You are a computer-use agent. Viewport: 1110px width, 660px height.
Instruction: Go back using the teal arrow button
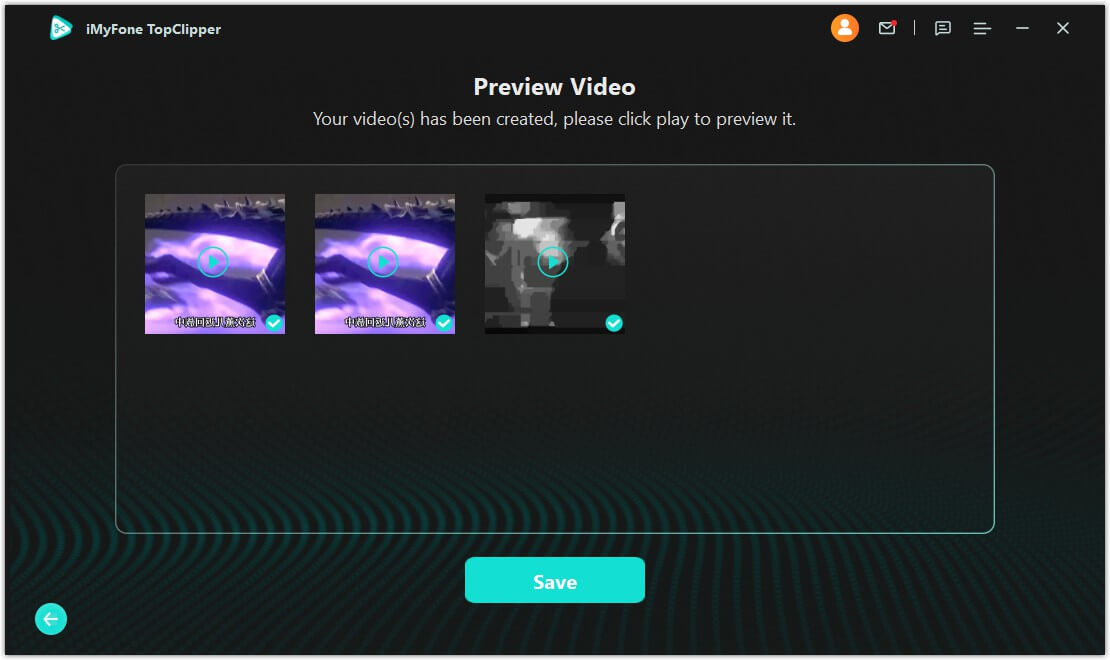(51, 619)
